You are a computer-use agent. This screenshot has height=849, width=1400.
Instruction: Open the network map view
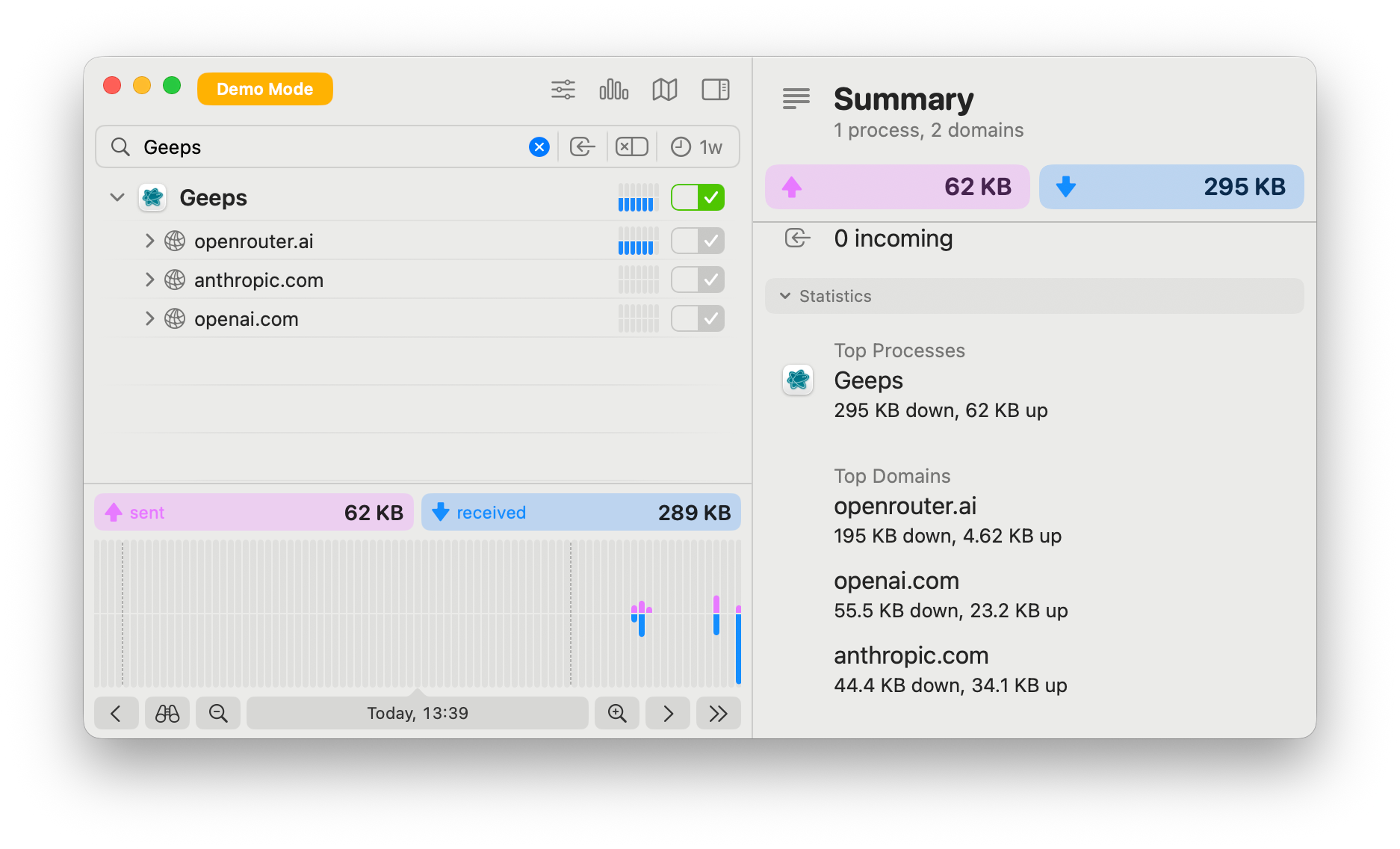click(x=664, y=90)
